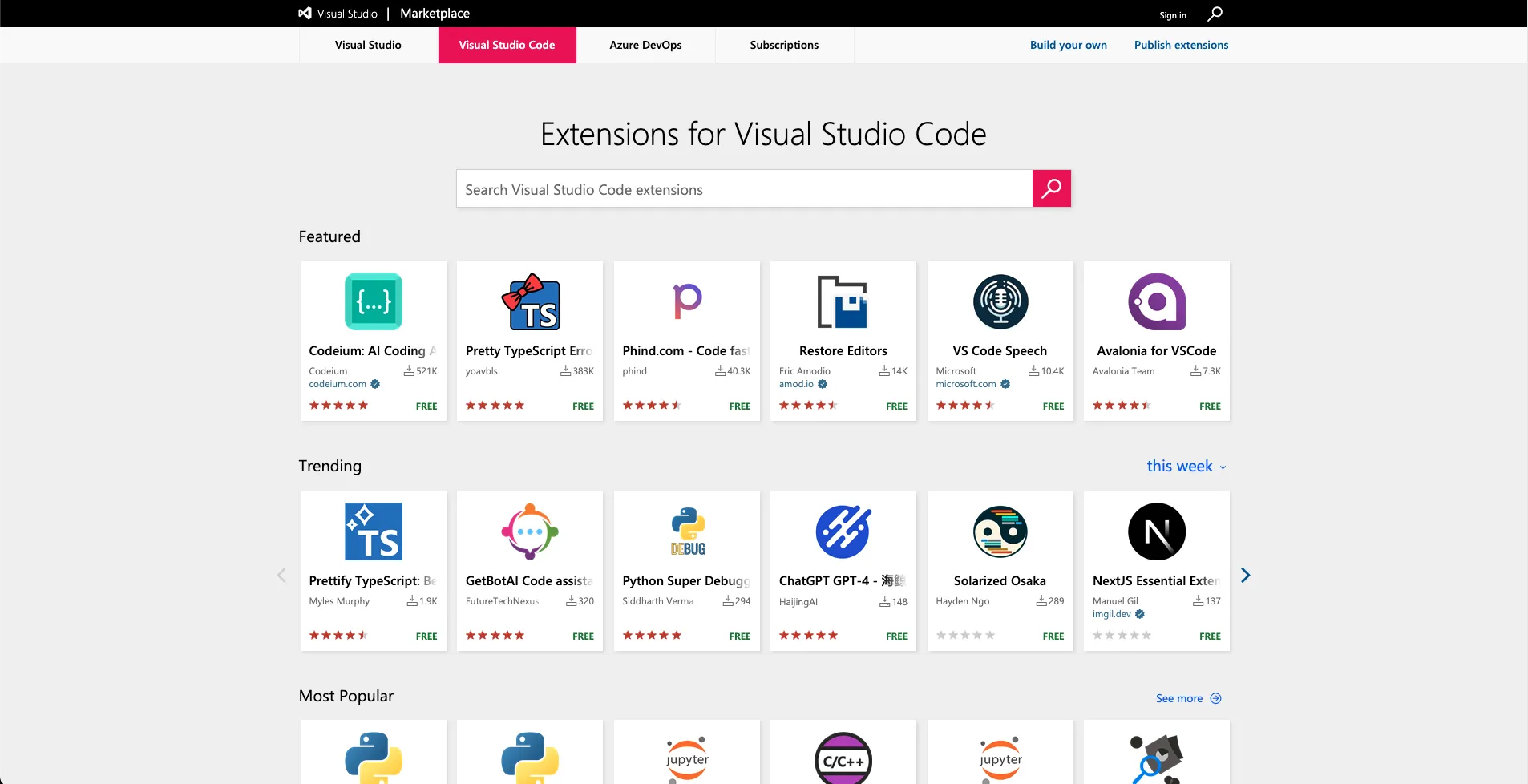1528x784 pixels.
Task: Click the imgil.dev verified publisher badge
Action: [x=1140, y=614]
